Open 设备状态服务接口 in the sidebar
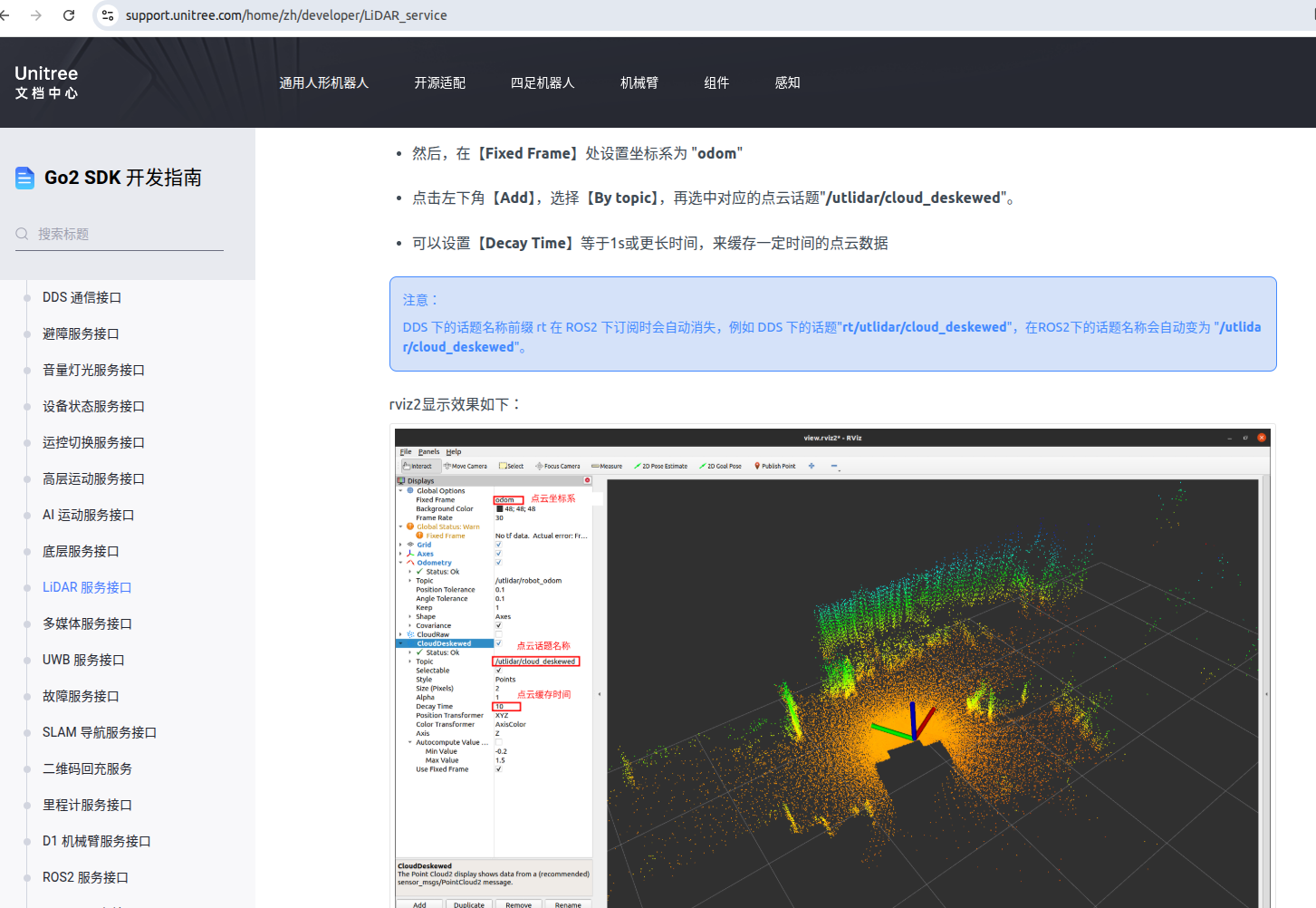This screenshot has height=908, width=1316. click(93, 406)
